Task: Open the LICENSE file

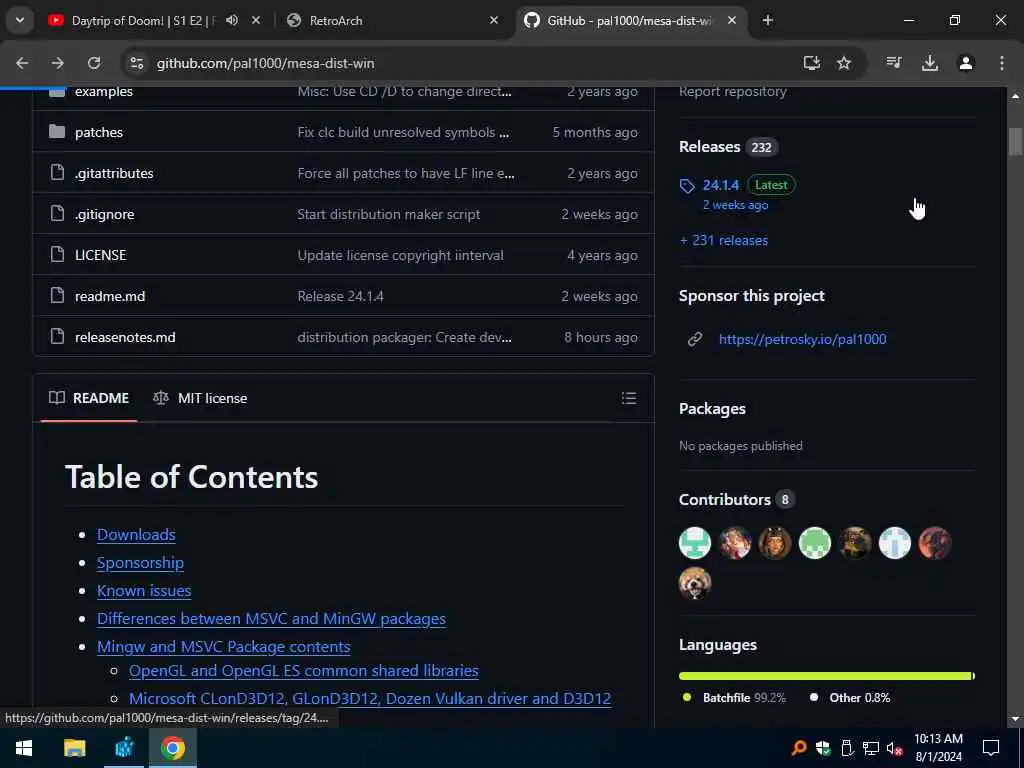Action: (x=101, y=255)
